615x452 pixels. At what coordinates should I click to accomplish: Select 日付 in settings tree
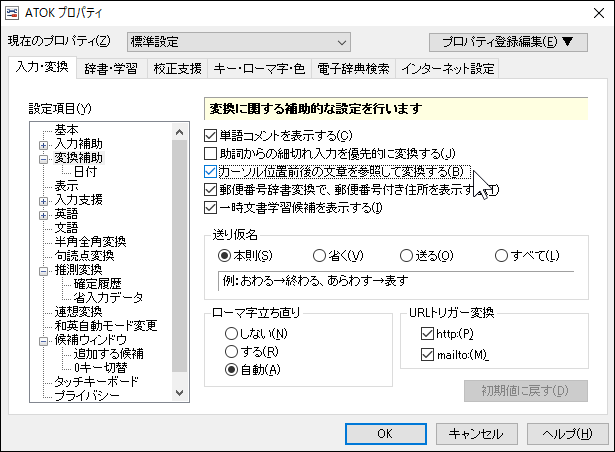85,172
